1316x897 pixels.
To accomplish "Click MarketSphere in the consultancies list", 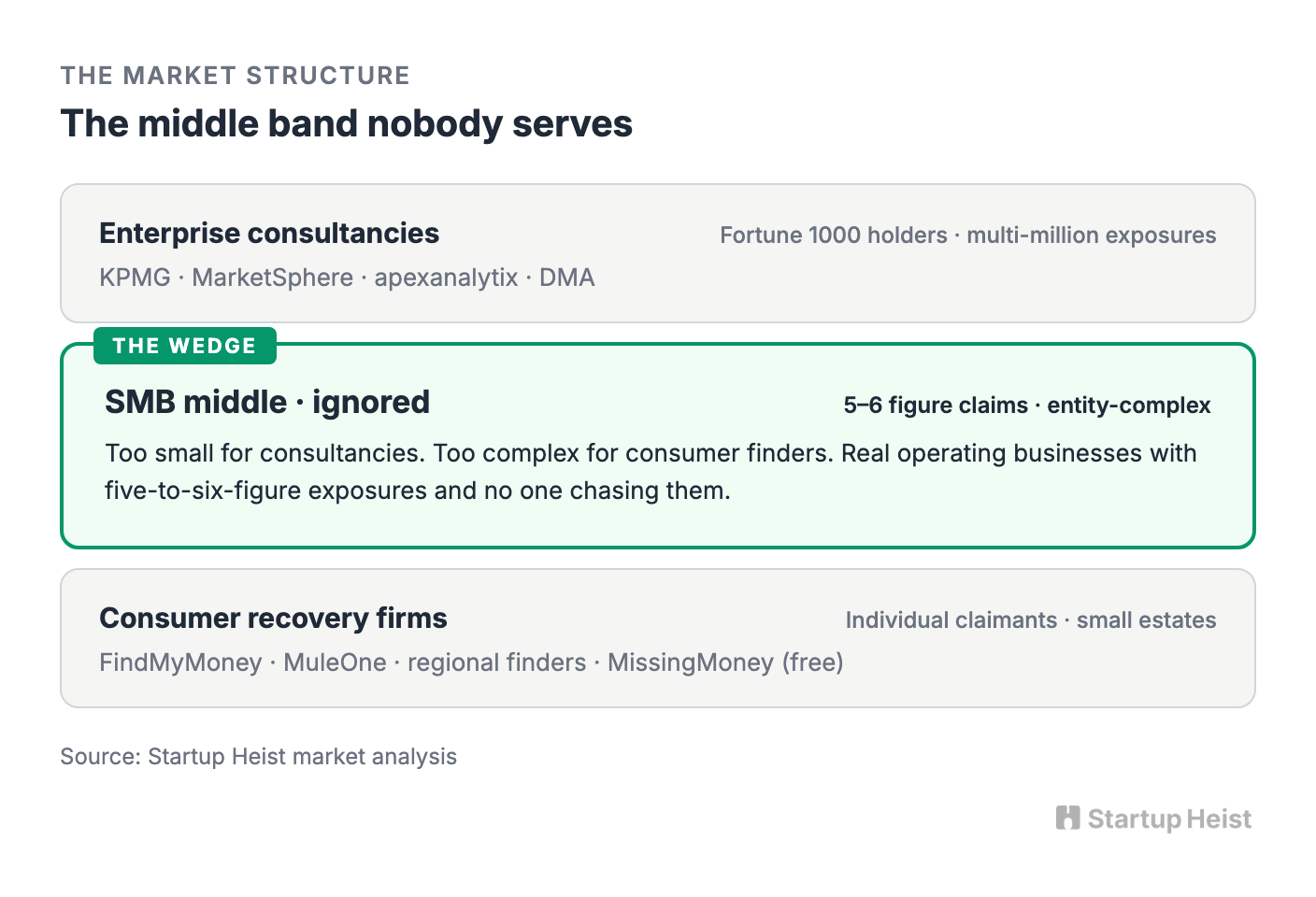I will coord(273,278).
